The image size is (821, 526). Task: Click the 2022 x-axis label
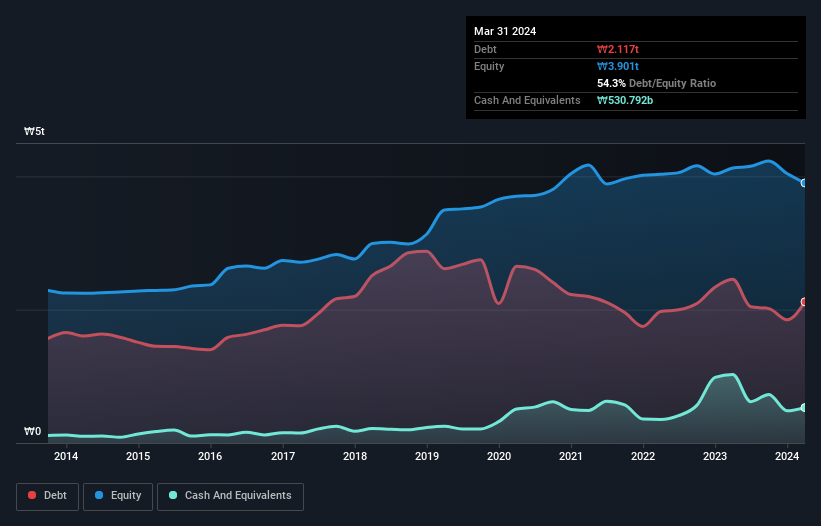[643, 456]
